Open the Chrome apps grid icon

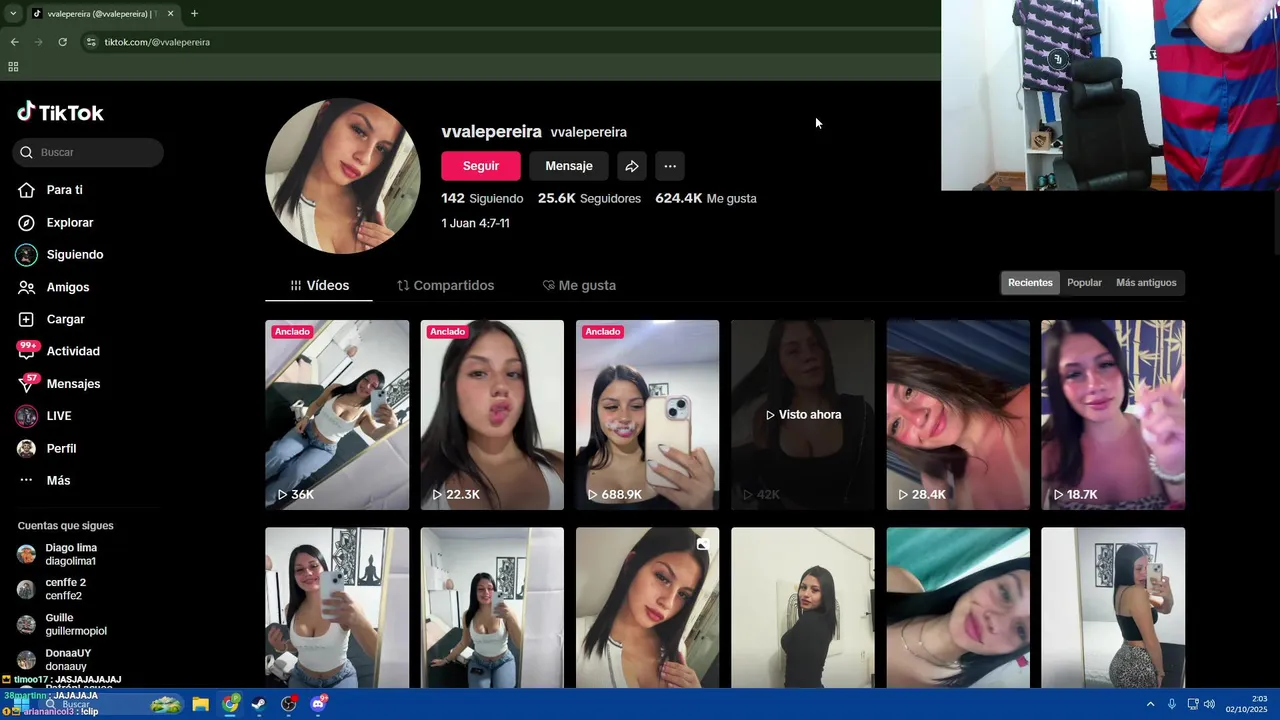(x=13, y=67)
